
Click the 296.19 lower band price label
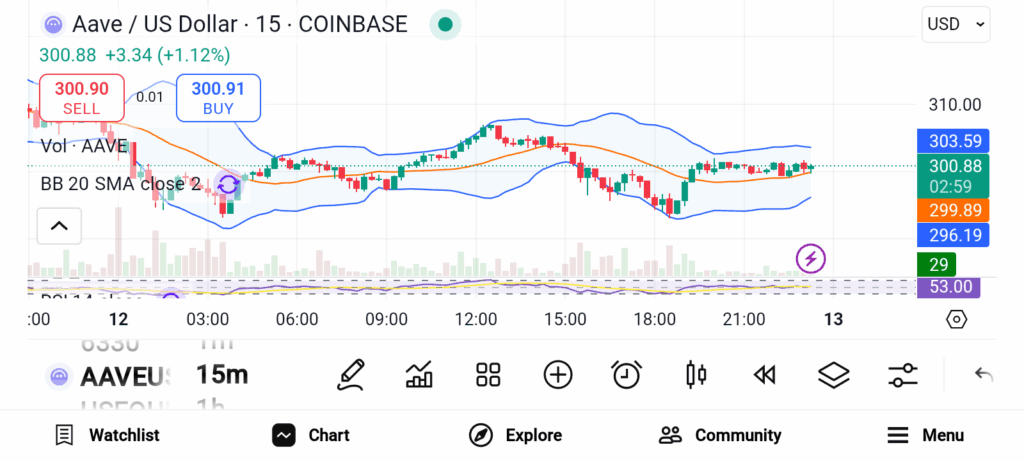click(x=953, y=234)
